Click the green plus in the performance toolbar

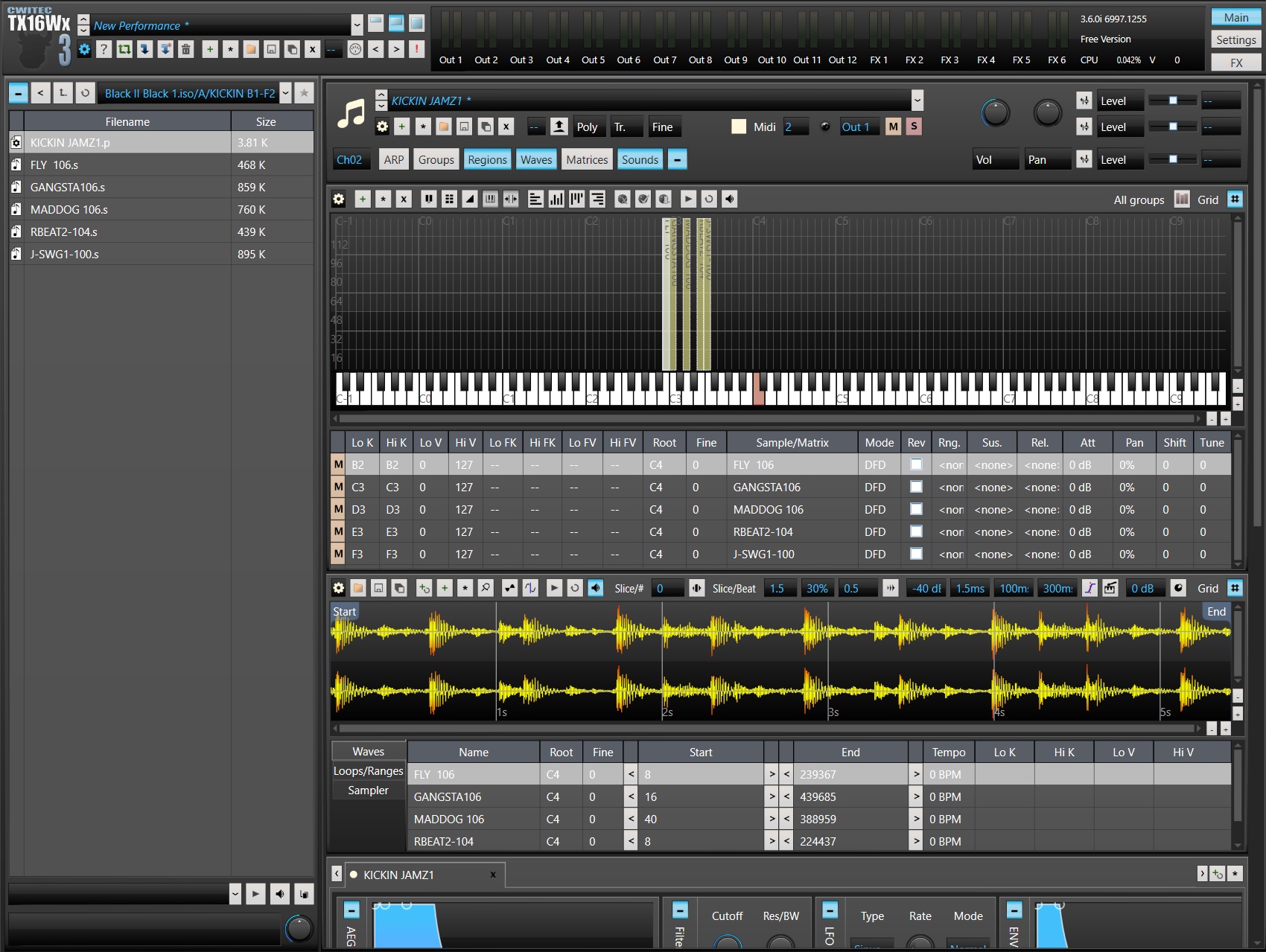[210, 50]
